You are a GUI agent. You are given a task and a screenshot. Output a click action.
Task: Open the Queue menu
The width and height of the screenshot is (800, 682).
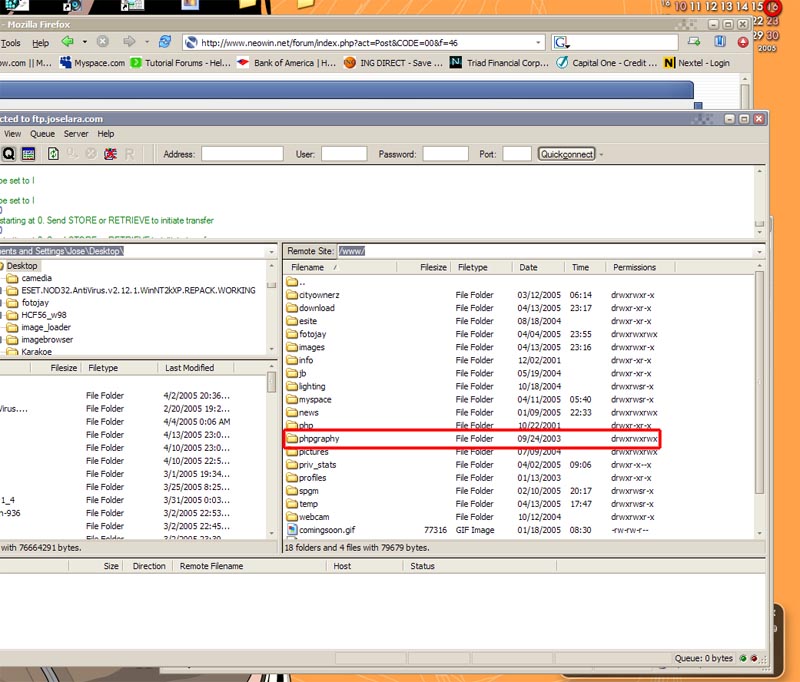(42, 133)
